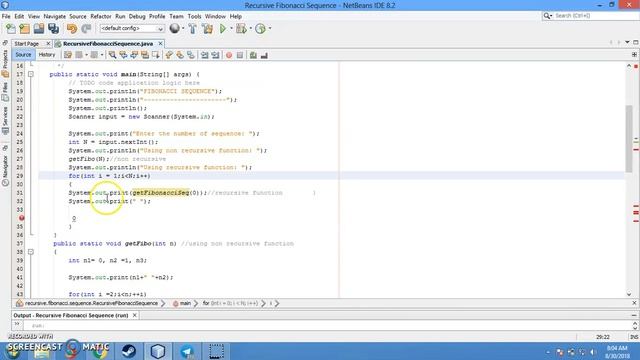The width and height of the screenshot is (640, 360).
Task: Click the Steam icon in taskbar
Action: point(129,351)
